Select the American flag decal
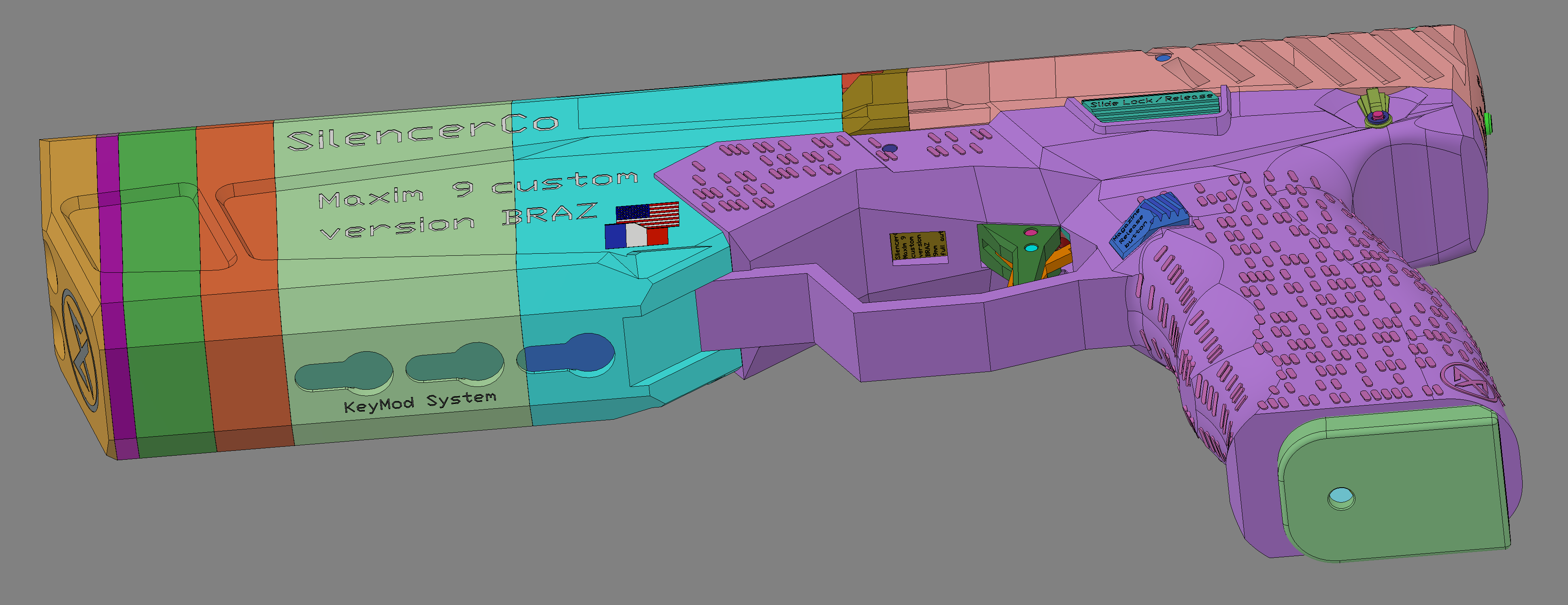 (x=647, y=214)
